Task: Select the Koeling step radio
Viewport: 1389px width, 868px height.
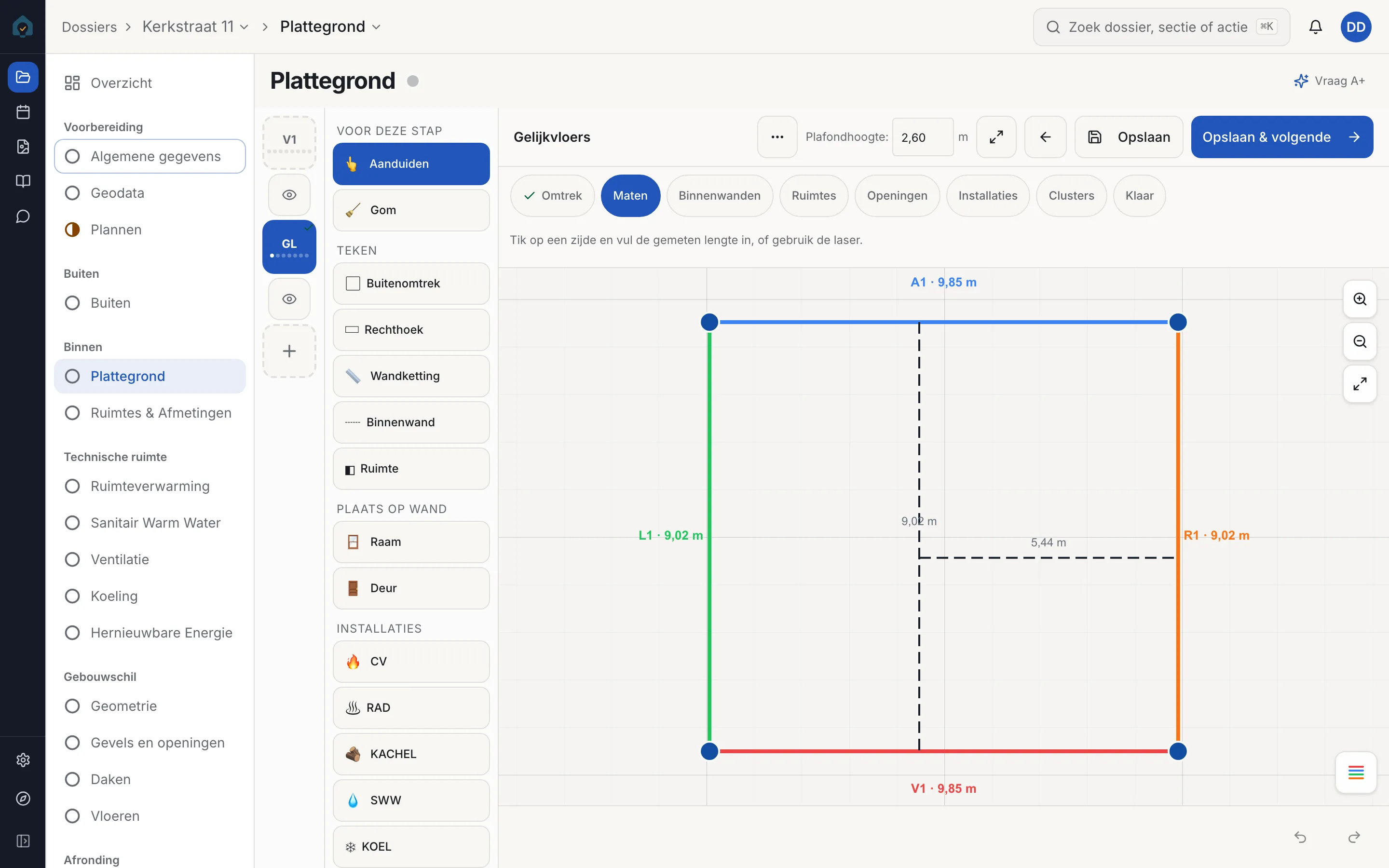Action: coord(72,596)
